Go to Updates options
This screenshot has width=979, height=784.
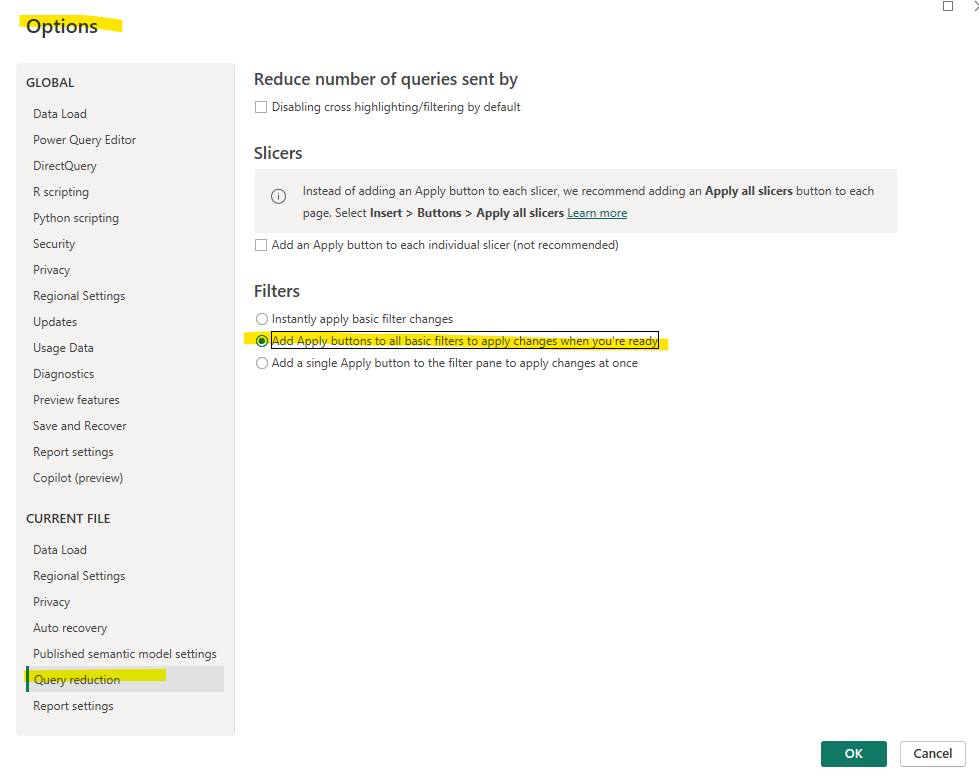[x=55, y=322]
